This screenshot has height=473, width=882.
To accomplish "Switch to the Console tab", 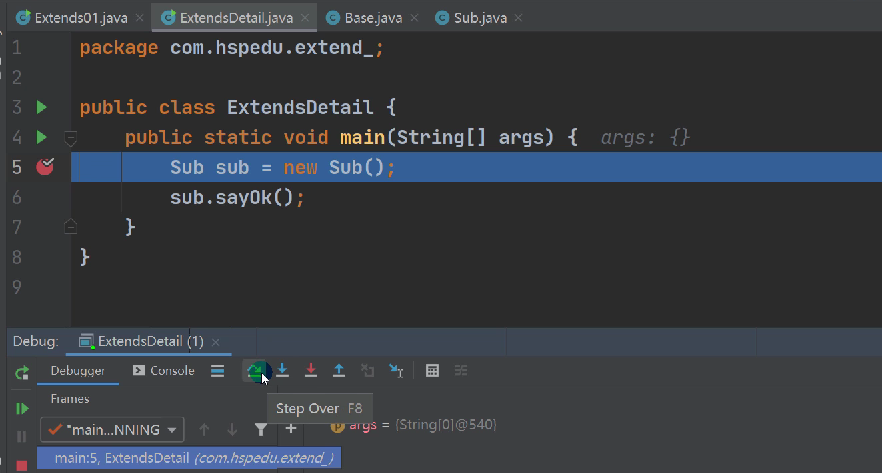I will click(x=164, y=371).
